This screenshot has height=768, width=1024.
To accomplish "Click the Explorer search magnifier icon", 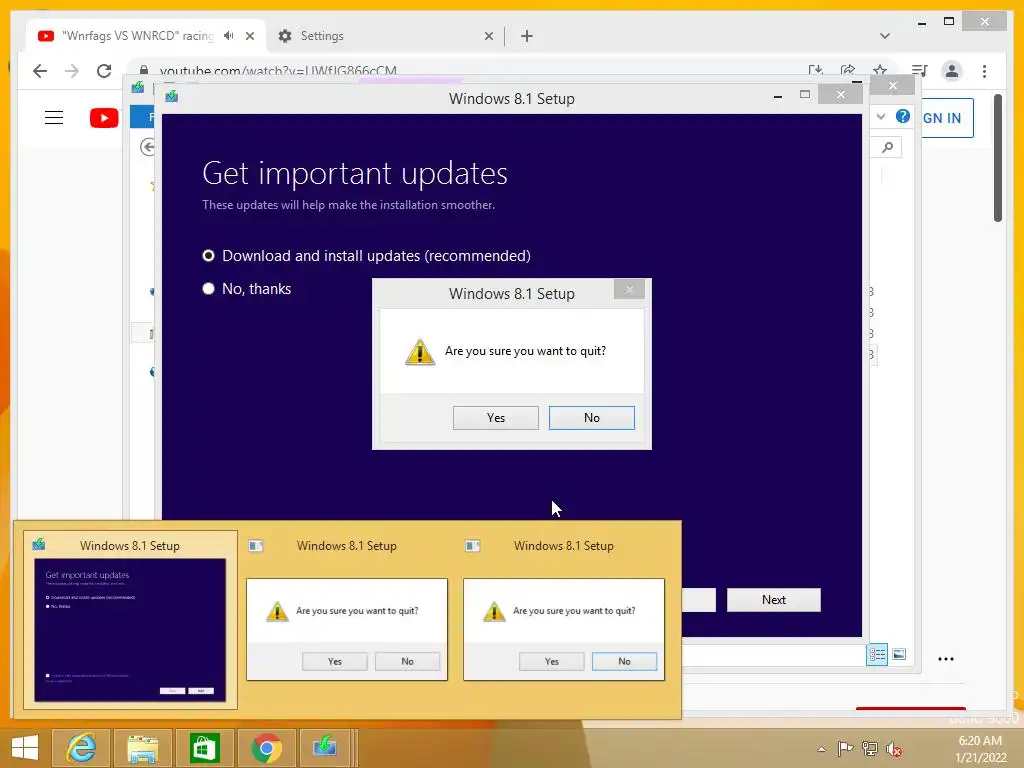I will [x=888, y=148].
